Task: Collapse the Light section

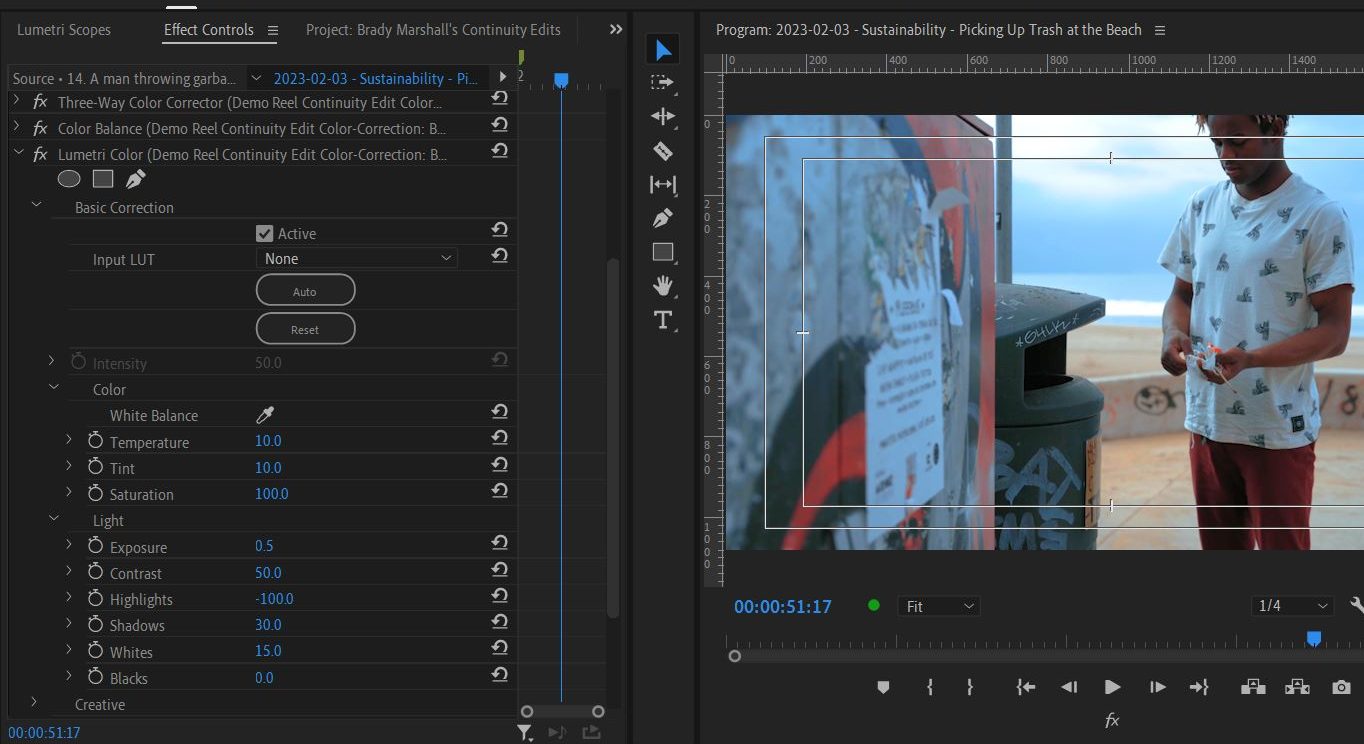Action: click(54, 519)
